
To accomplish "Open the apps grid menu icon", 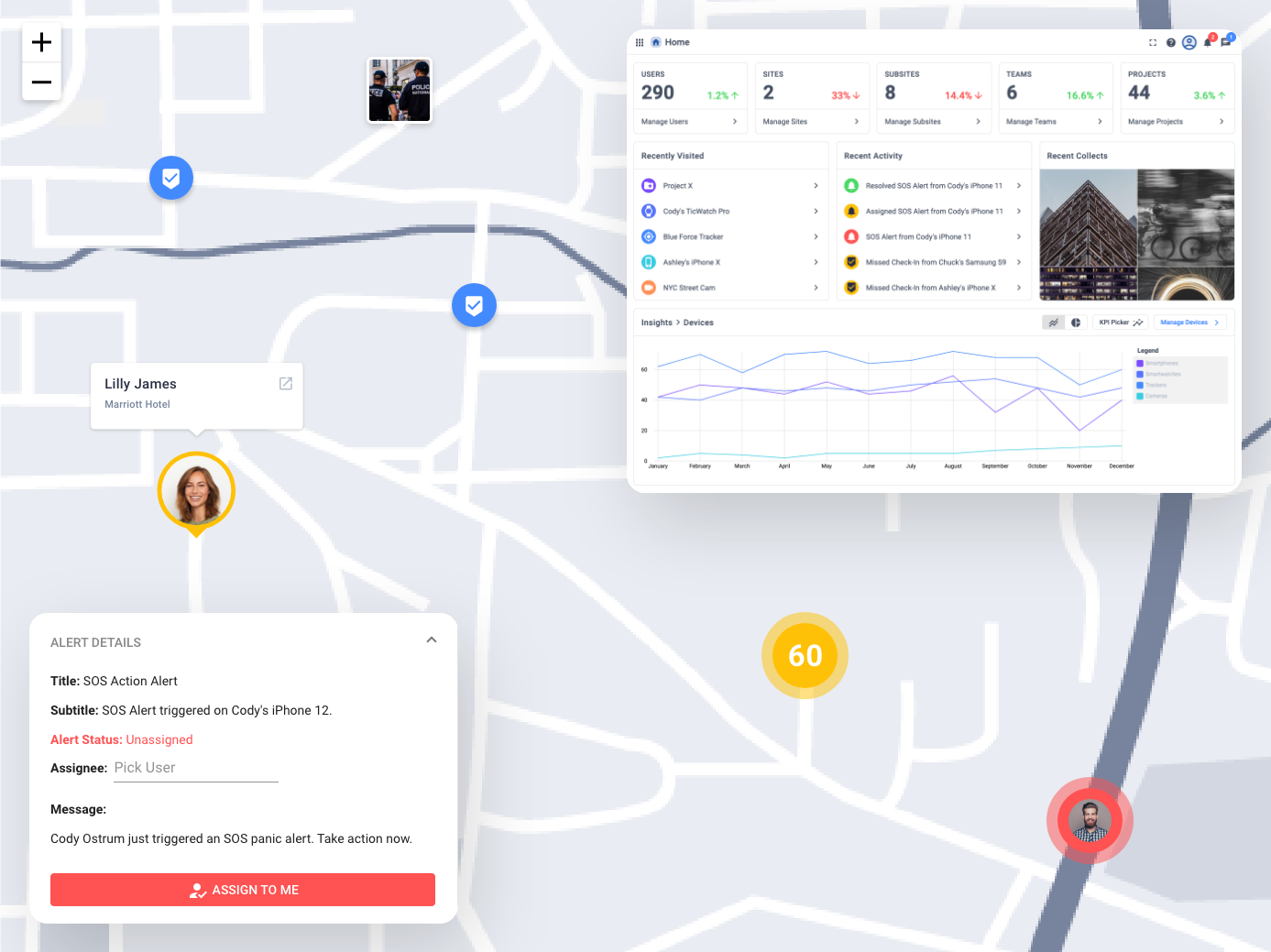I will point(640,42).
